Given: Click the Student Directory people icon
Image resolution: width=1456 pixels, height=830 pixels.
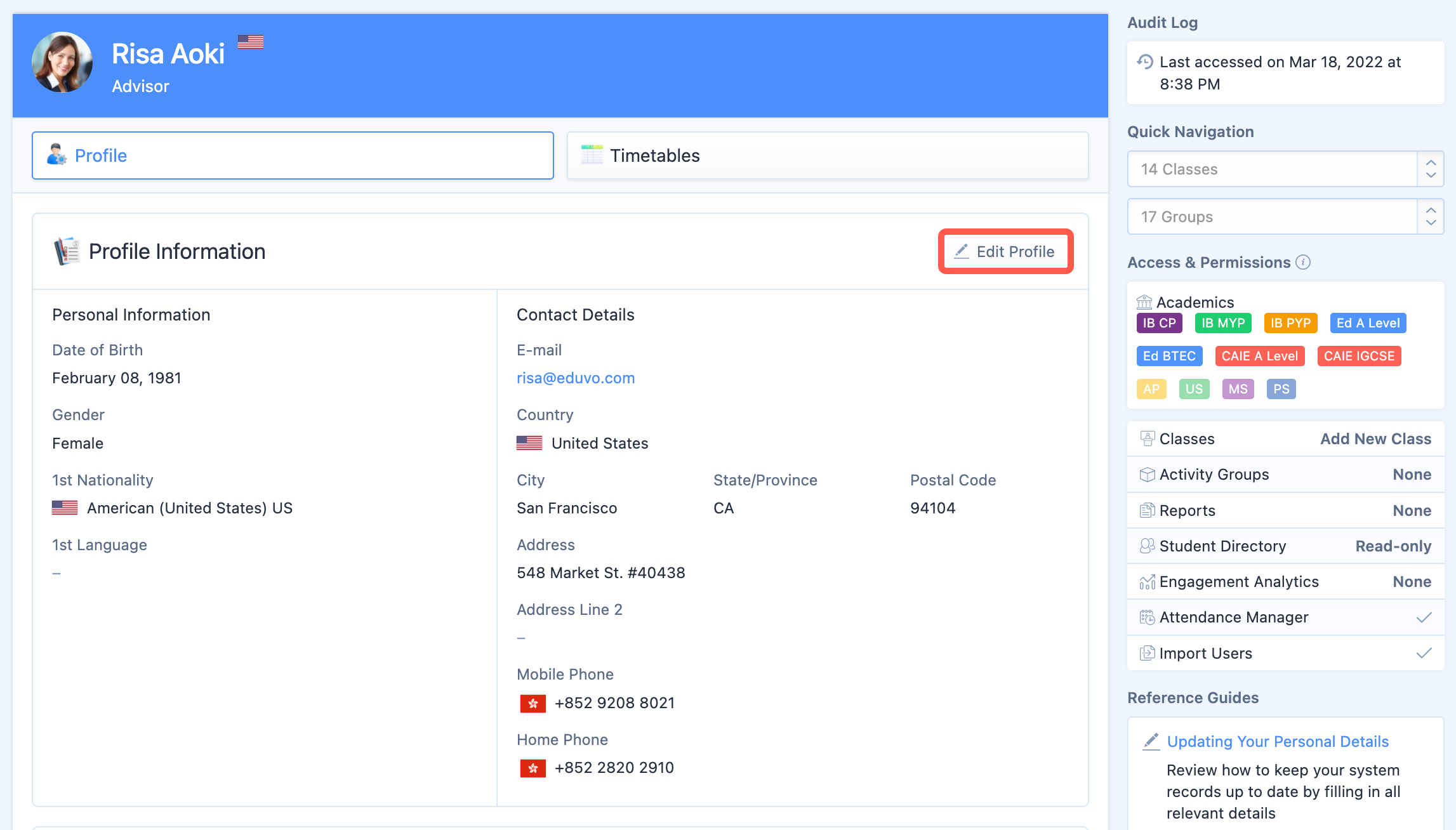Looking at the screenshot, I should pos(1147,546).
